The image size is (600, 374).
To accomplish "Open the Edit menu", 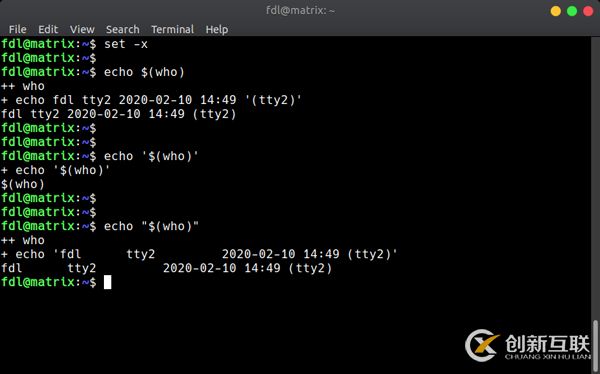I will (x=48, y=29).
